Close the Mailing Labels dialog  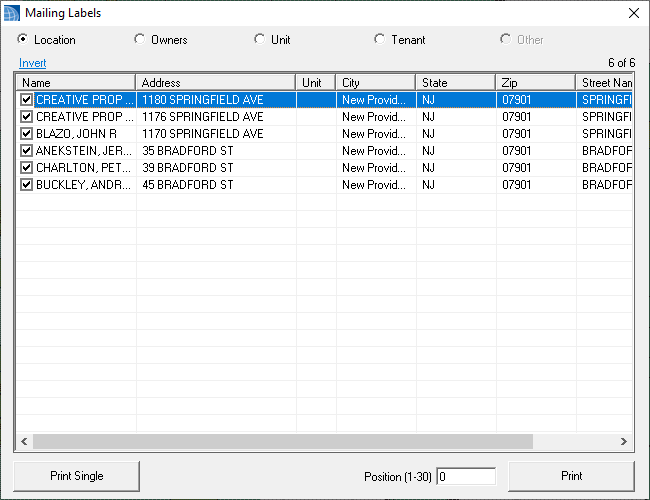pos(633,13)
